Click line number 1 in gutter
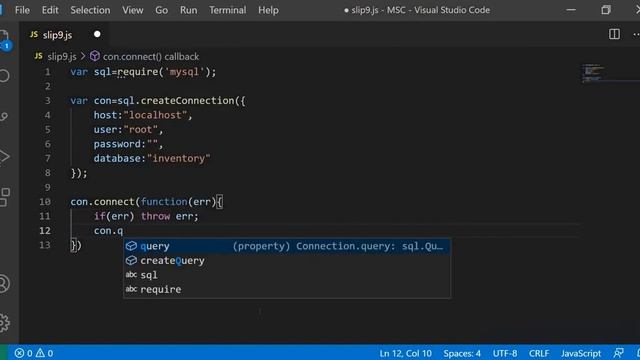Viewport: 640px width, 360px height. (x=48, y=72)
